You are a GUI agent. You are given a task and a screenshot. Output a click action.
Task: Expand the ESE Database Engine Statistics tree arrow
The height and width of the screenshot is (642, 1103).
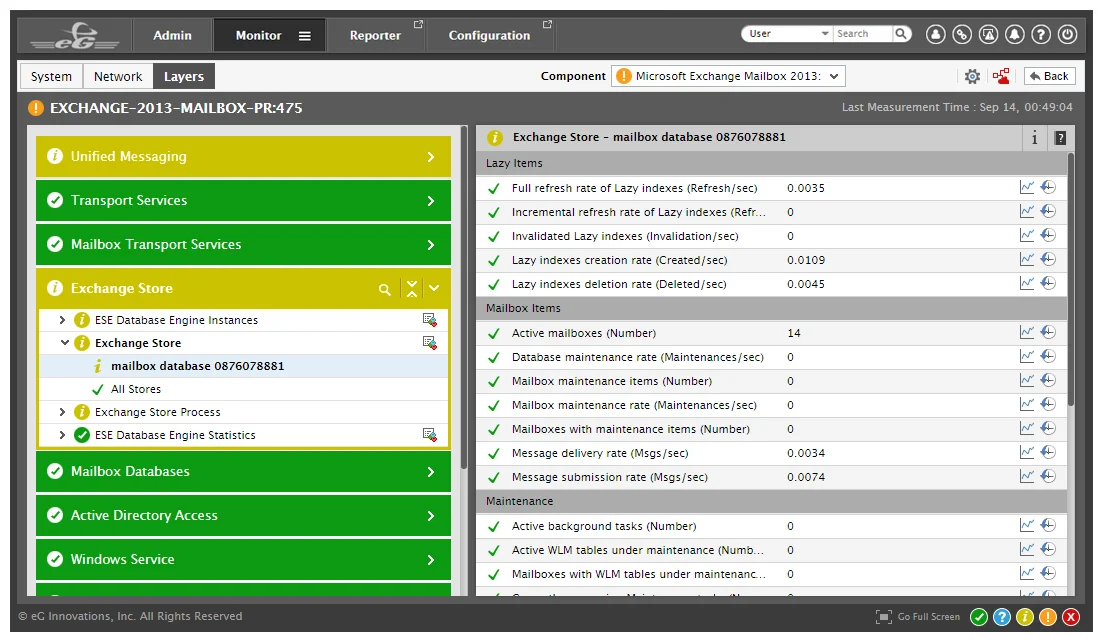pyautogui.click(x=62, y=435)
